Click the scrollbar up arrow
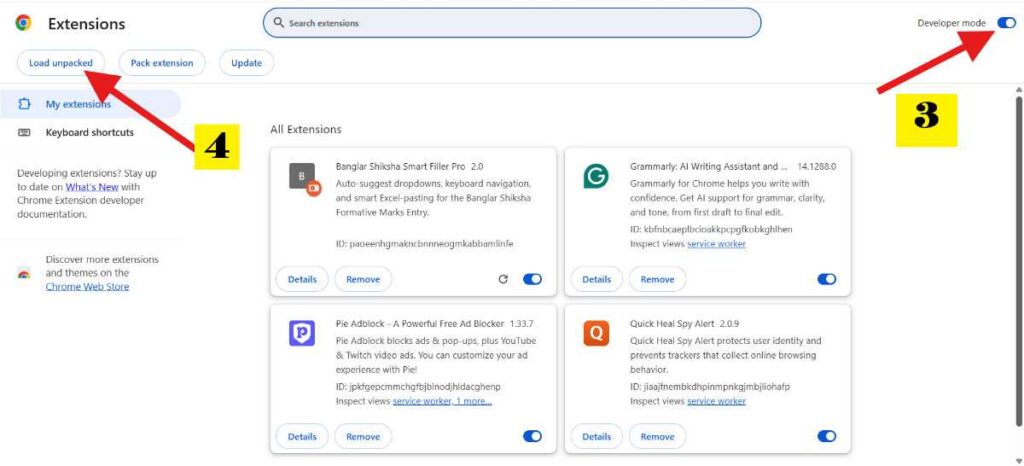 pos(1019,89)
